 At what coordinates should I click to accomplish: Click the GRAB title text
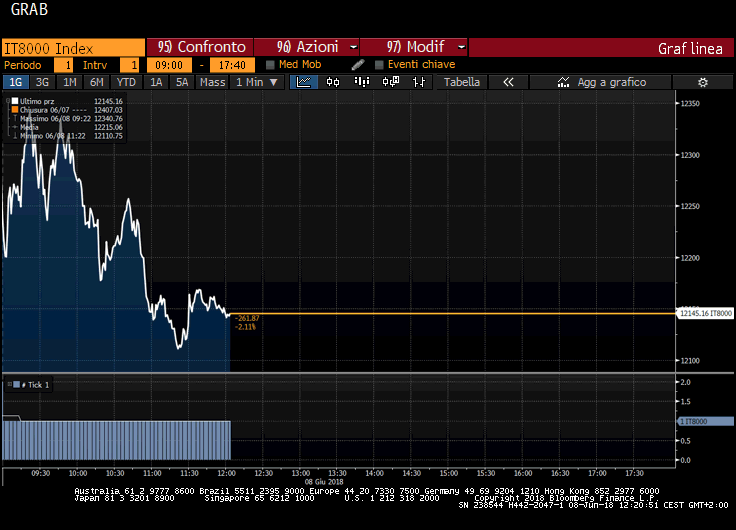pos(29,9)
